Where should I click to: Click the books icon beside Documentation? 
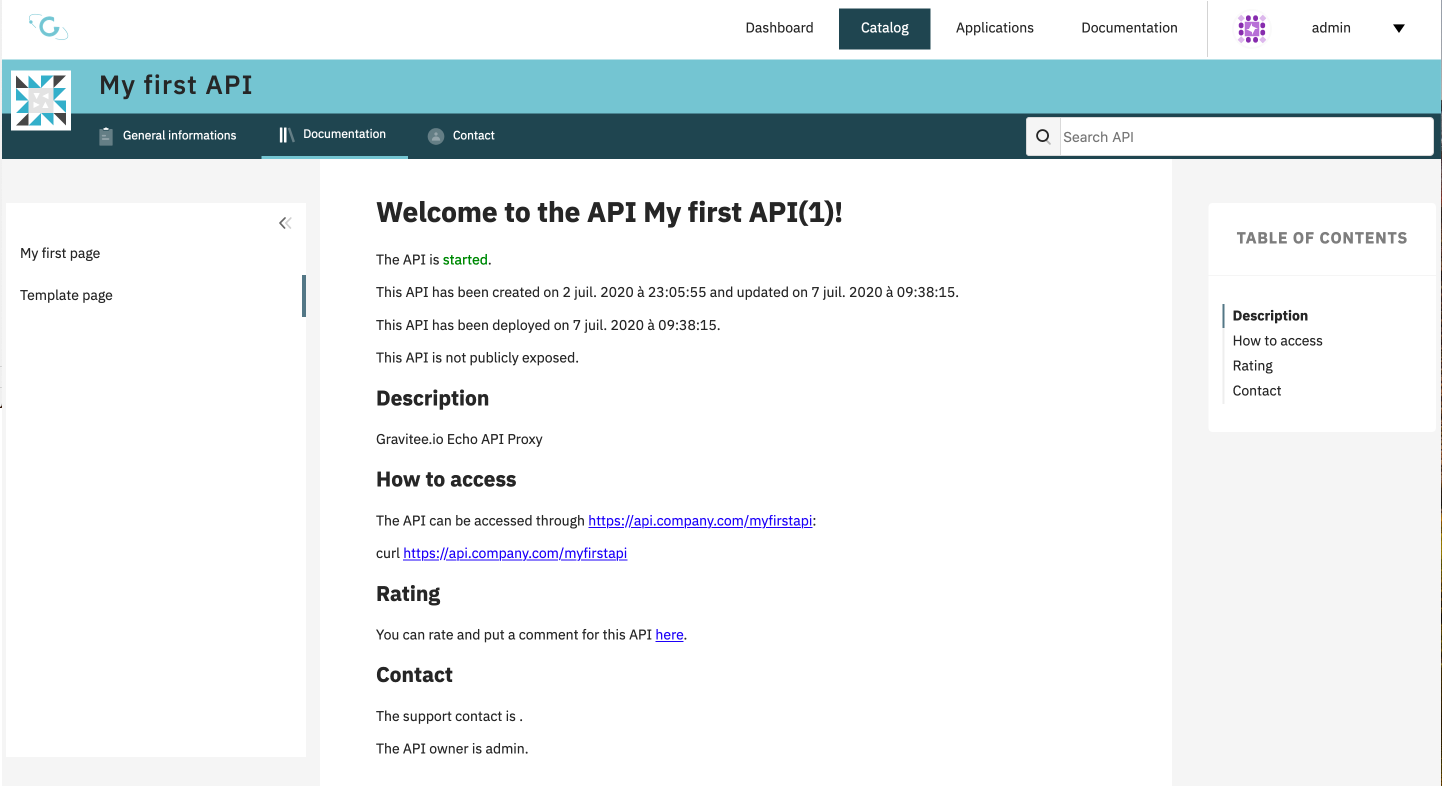pos(287,135)
